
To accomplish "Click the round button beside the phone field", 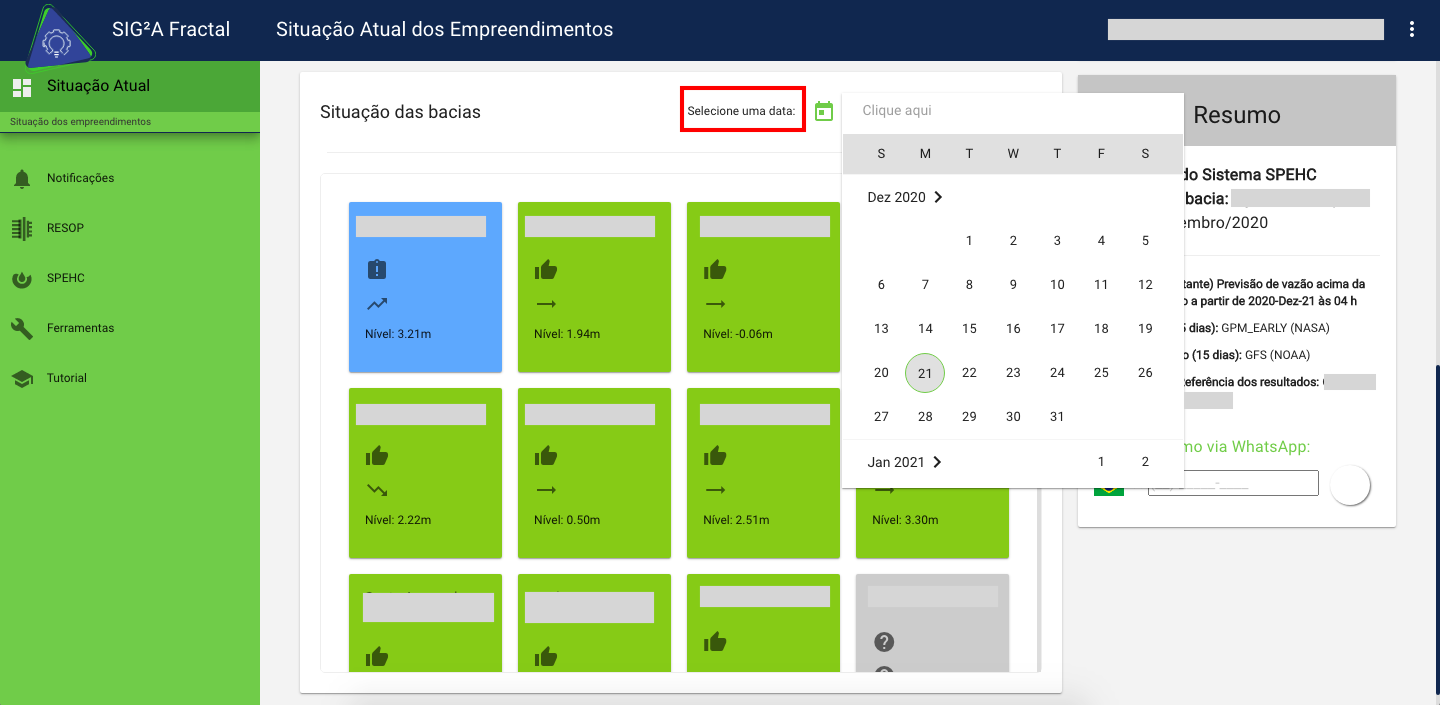I will pyautogui.click(x=1350, y=485).
